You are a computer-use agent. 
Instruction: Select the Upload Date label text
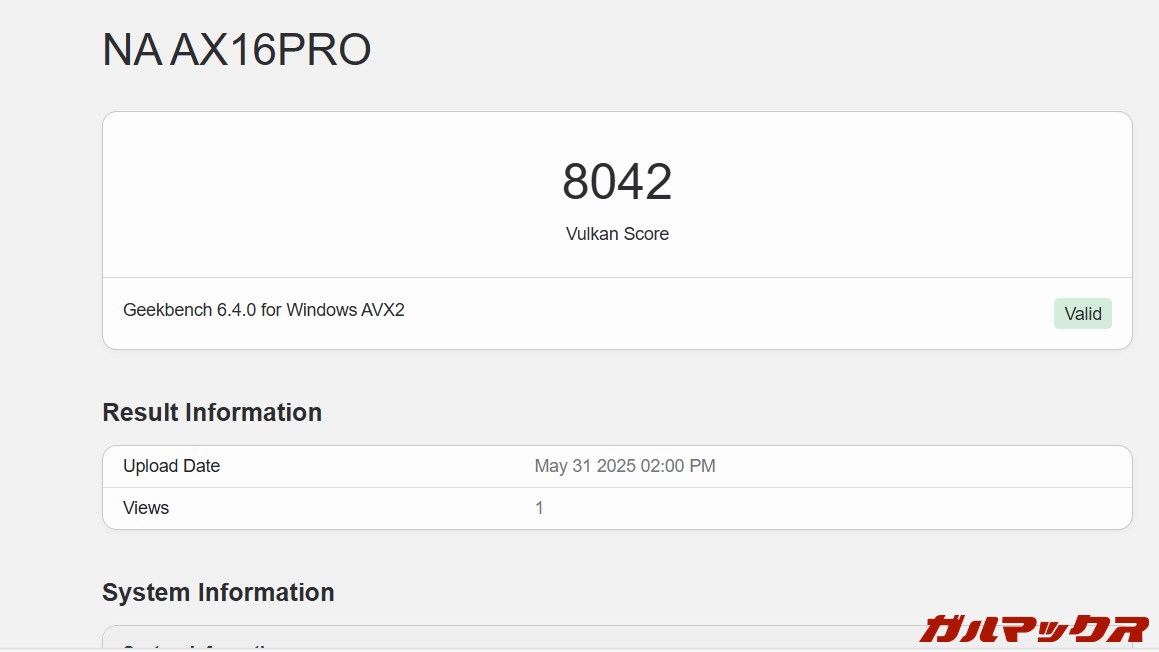[x=171, y=466]
